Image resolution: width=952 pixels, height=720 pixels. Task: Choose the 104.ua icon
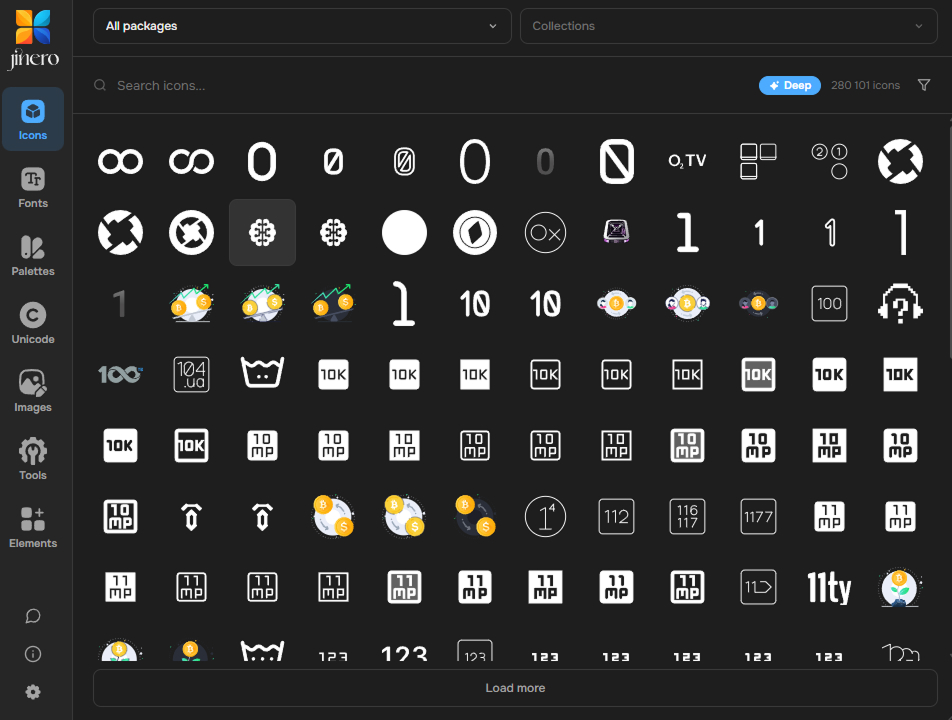pyautogui.click(x=191, y=375)
